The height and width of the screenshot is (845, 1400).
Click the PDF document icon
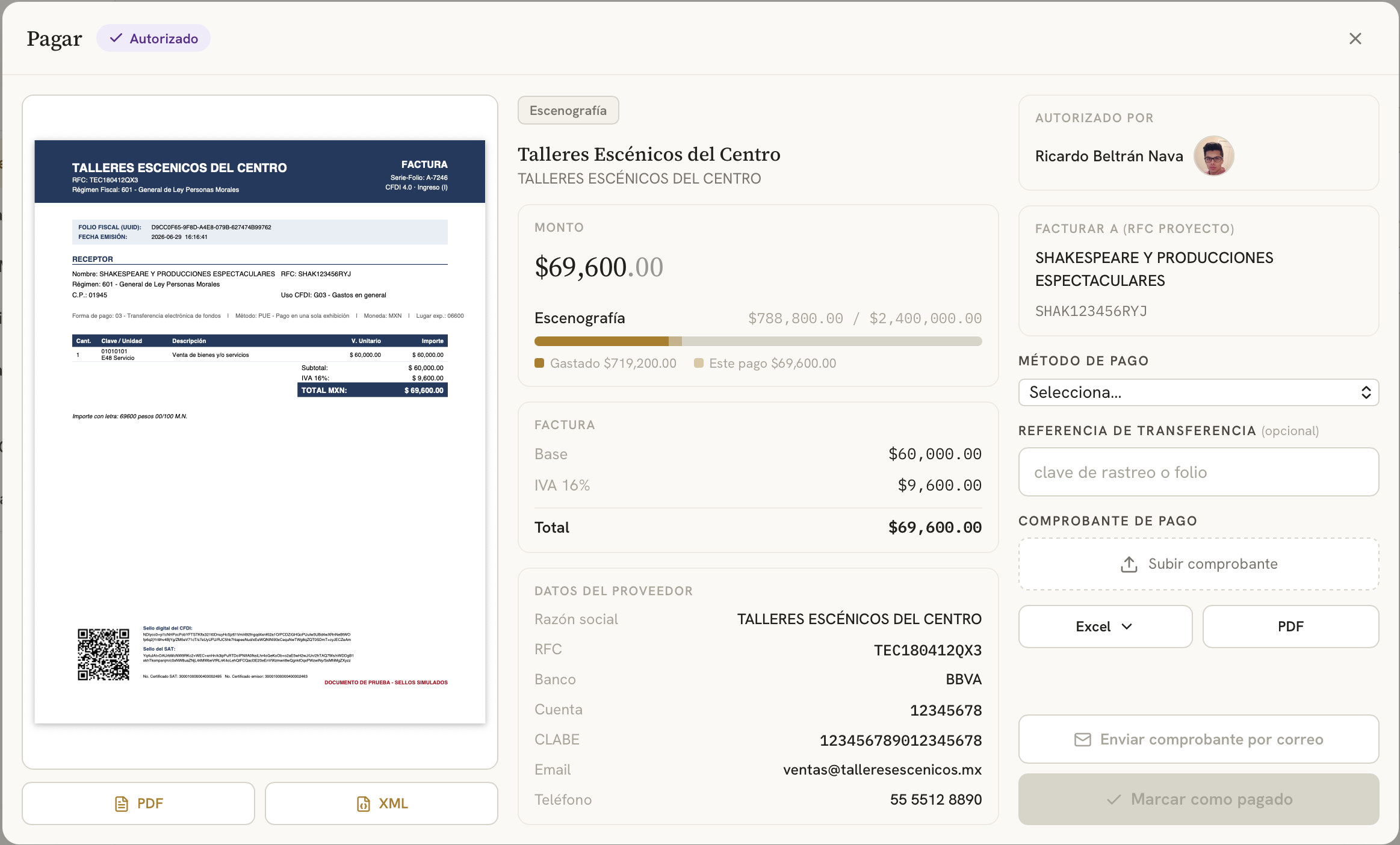122,804
